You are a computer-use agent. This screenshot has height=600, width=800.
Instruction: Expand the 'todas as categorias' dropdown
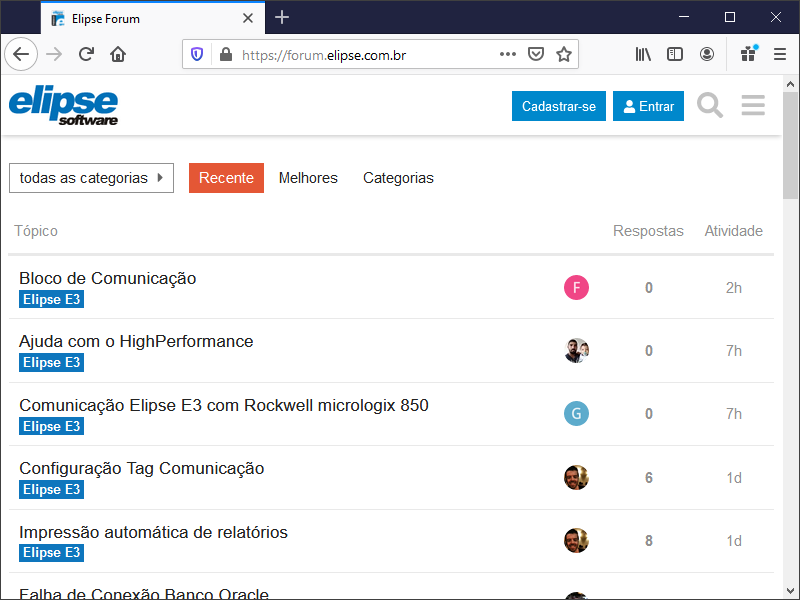coord(91,178)
